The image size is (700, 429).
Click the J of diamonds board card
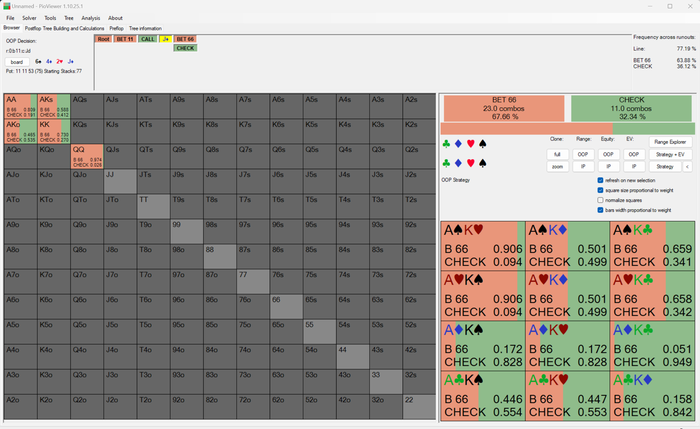[71, 62]
